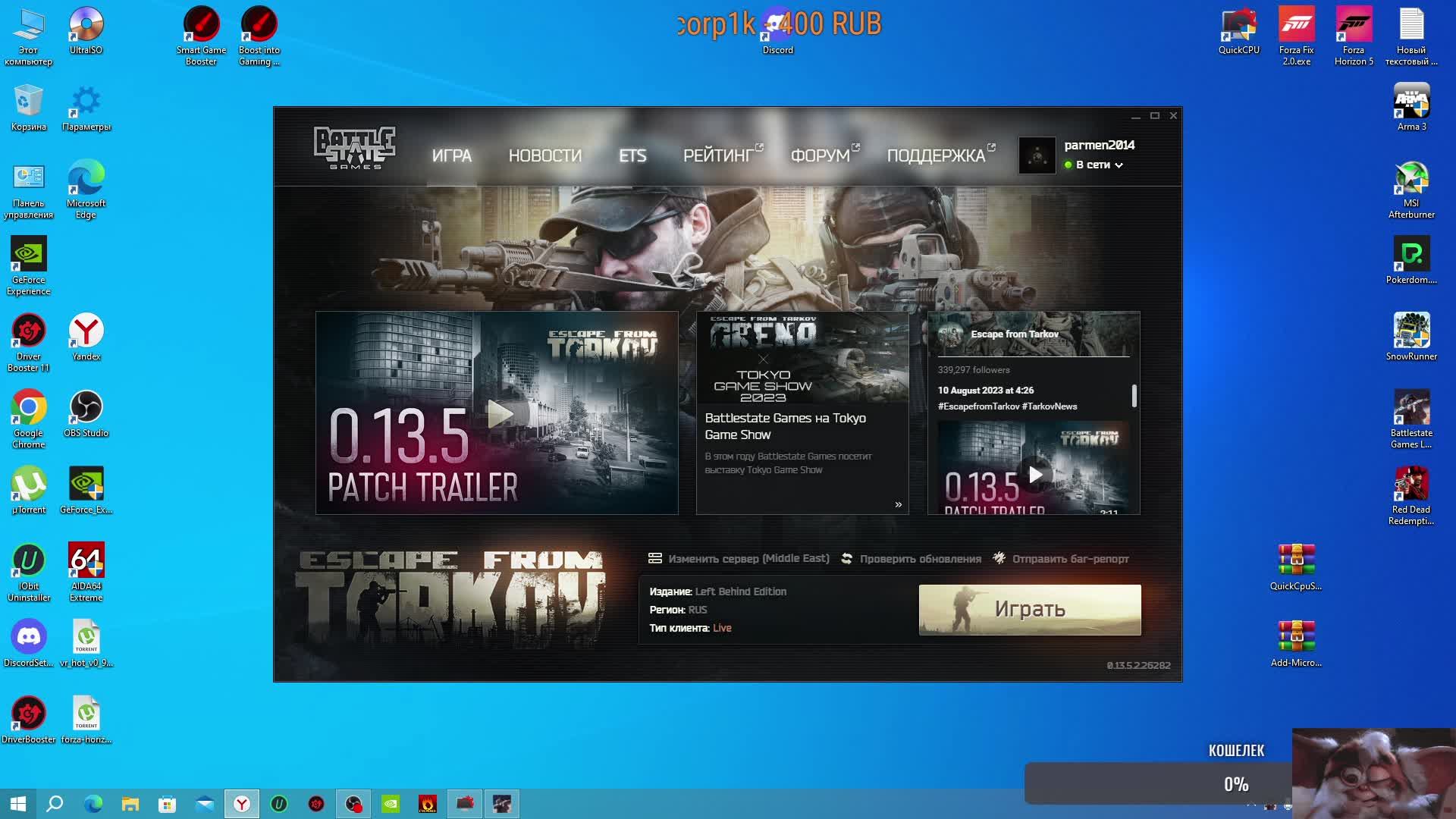Expand the Tokyo Game Show news arrow
1456x819 pixels.
click(x=898, y=505)
